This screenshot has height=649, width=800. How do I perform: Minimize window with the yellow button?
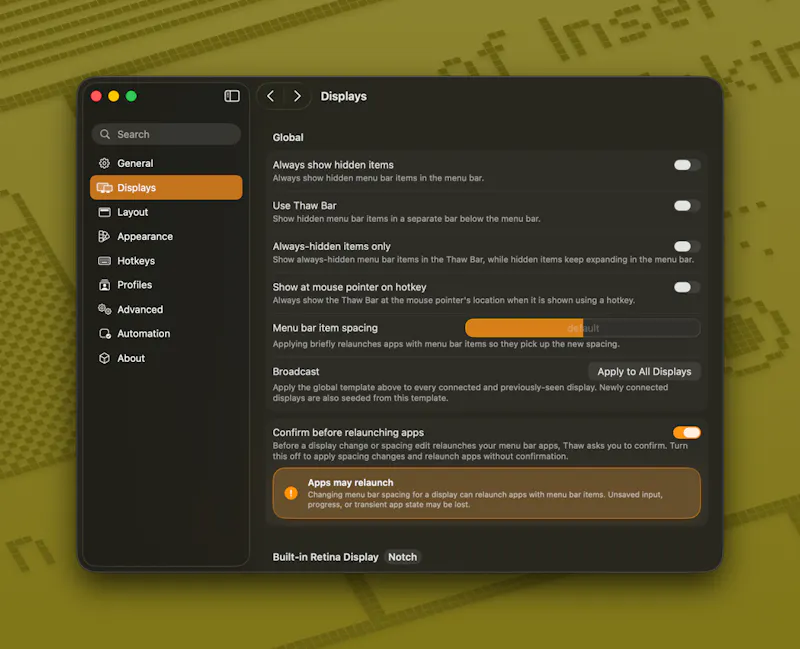tap(114, 96)
